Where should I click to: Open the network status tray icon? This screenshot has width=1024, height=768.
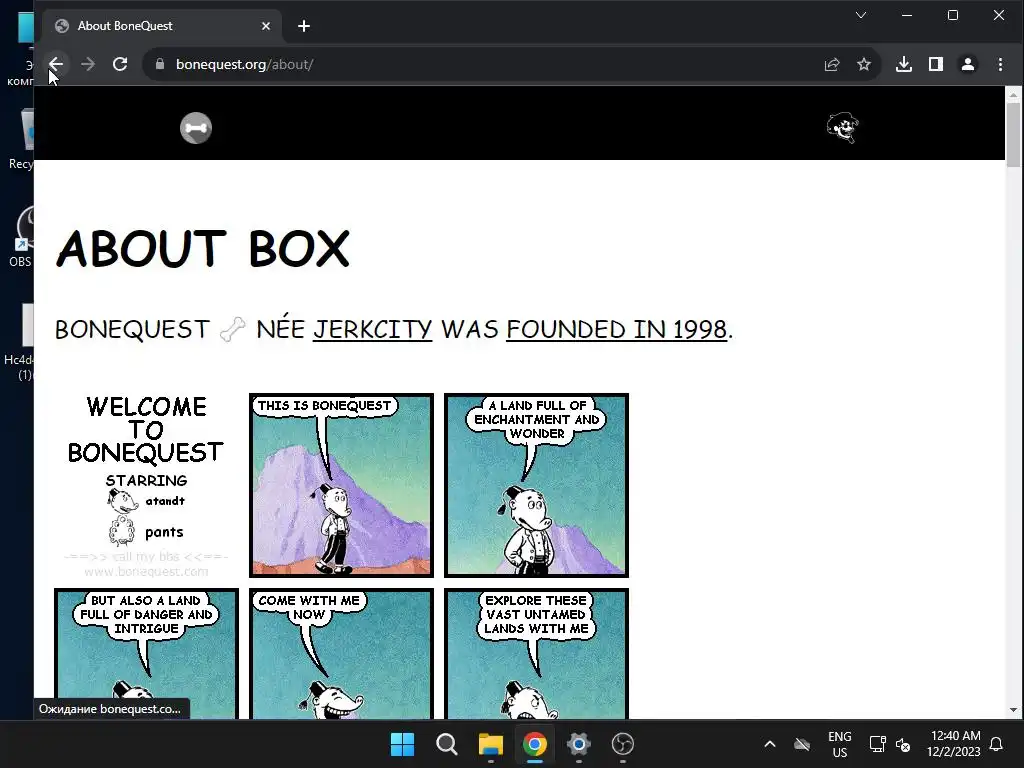tap(878, 744)
